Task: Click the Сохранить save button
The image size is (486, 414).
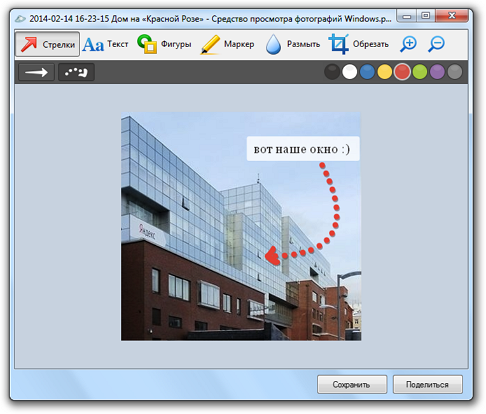Action: [352, 384]
